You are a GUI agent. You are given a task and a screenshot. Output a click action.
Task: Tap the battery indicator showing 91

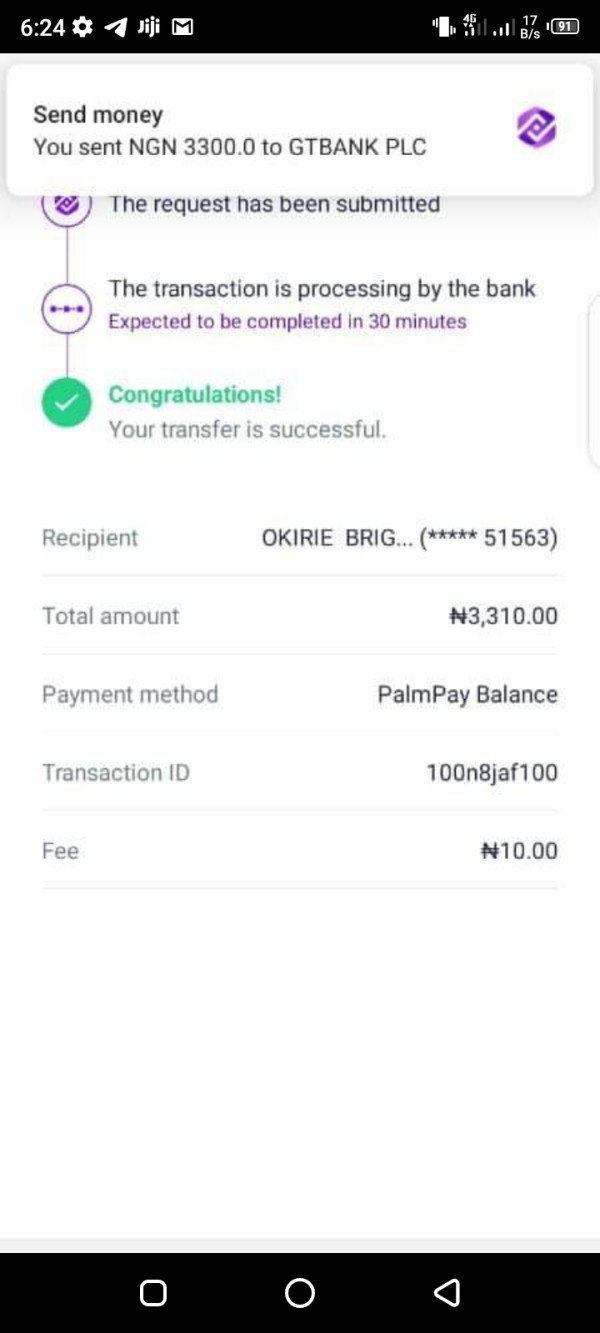pos(565,27)
